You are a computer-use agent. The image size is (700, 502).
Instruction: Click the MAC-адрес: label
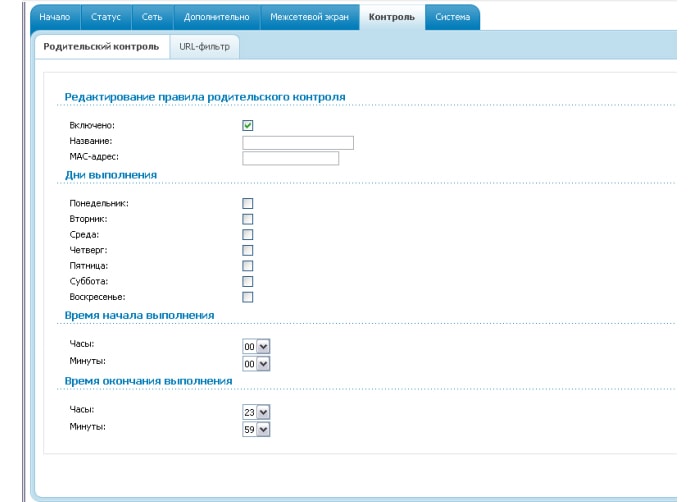coord(94,157)
